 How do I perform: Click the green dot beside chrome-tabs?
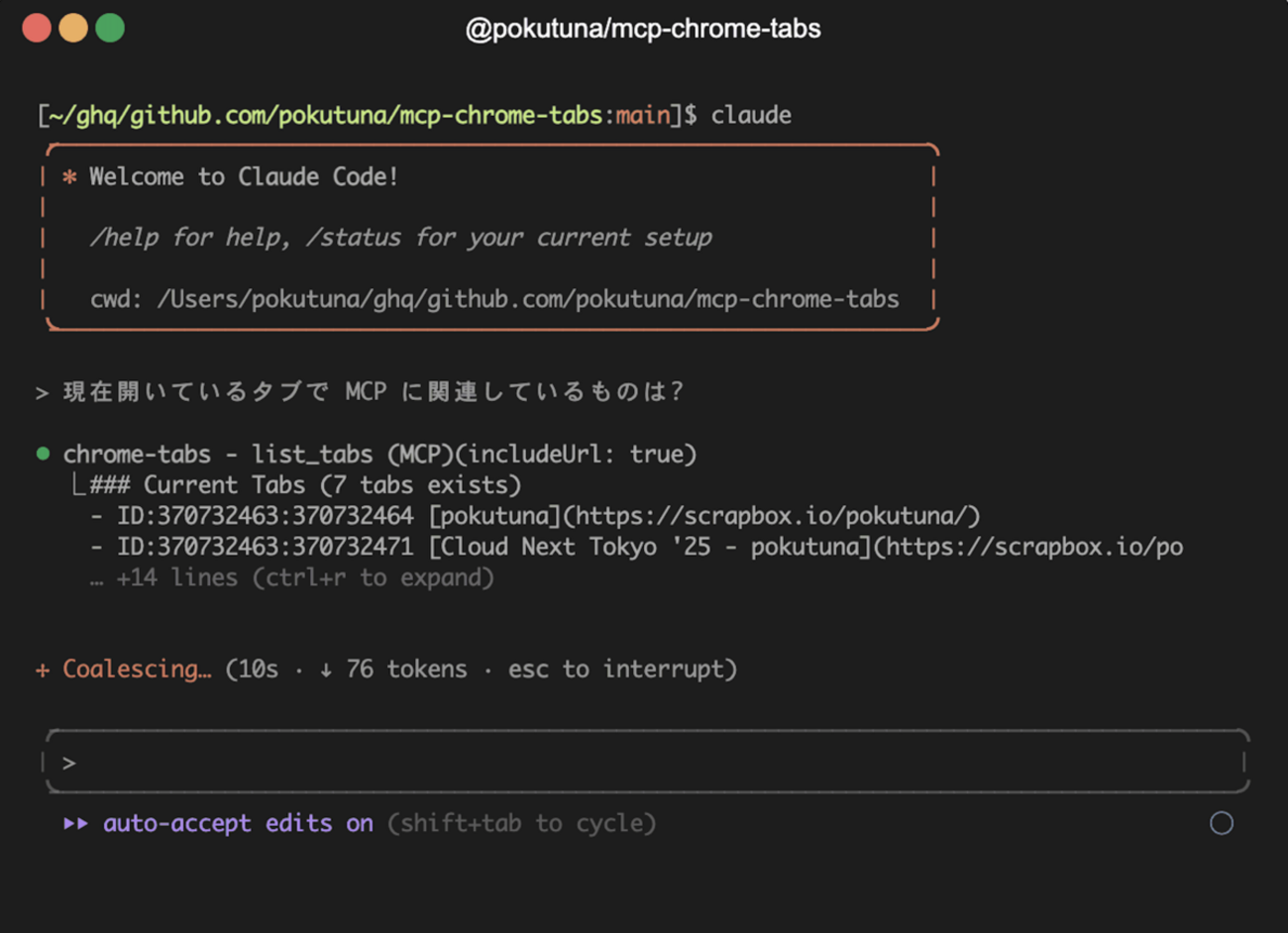[43, 454]
